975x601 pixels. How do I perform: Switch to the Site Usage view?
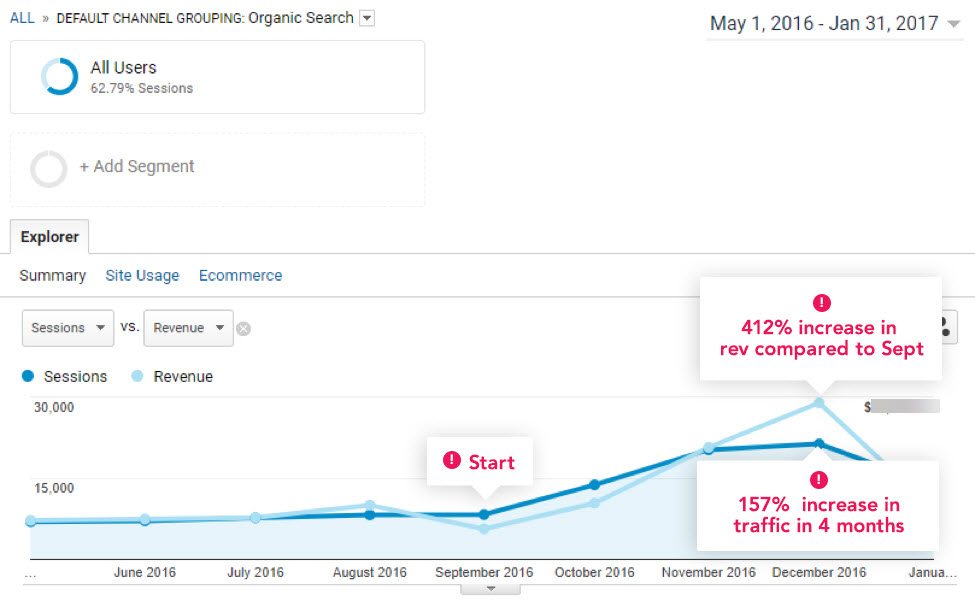[x=142, y=275]
